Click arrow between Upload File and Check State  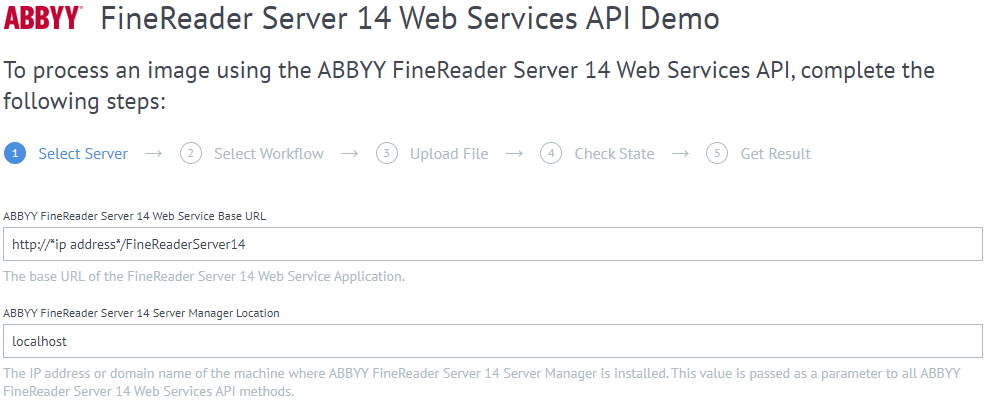[514, 154]
